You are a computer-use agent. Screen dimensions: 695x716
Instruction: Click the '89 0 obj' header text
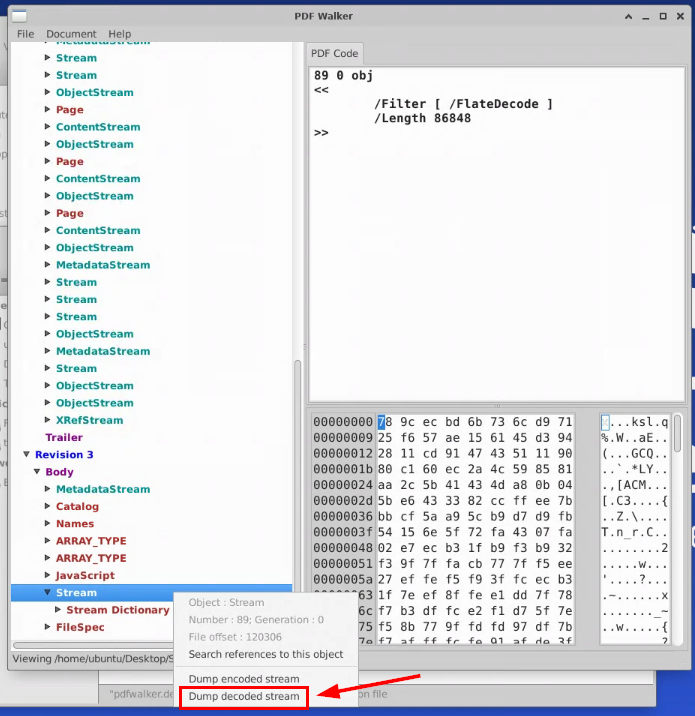pyautogui.click(x=343, y=75)
